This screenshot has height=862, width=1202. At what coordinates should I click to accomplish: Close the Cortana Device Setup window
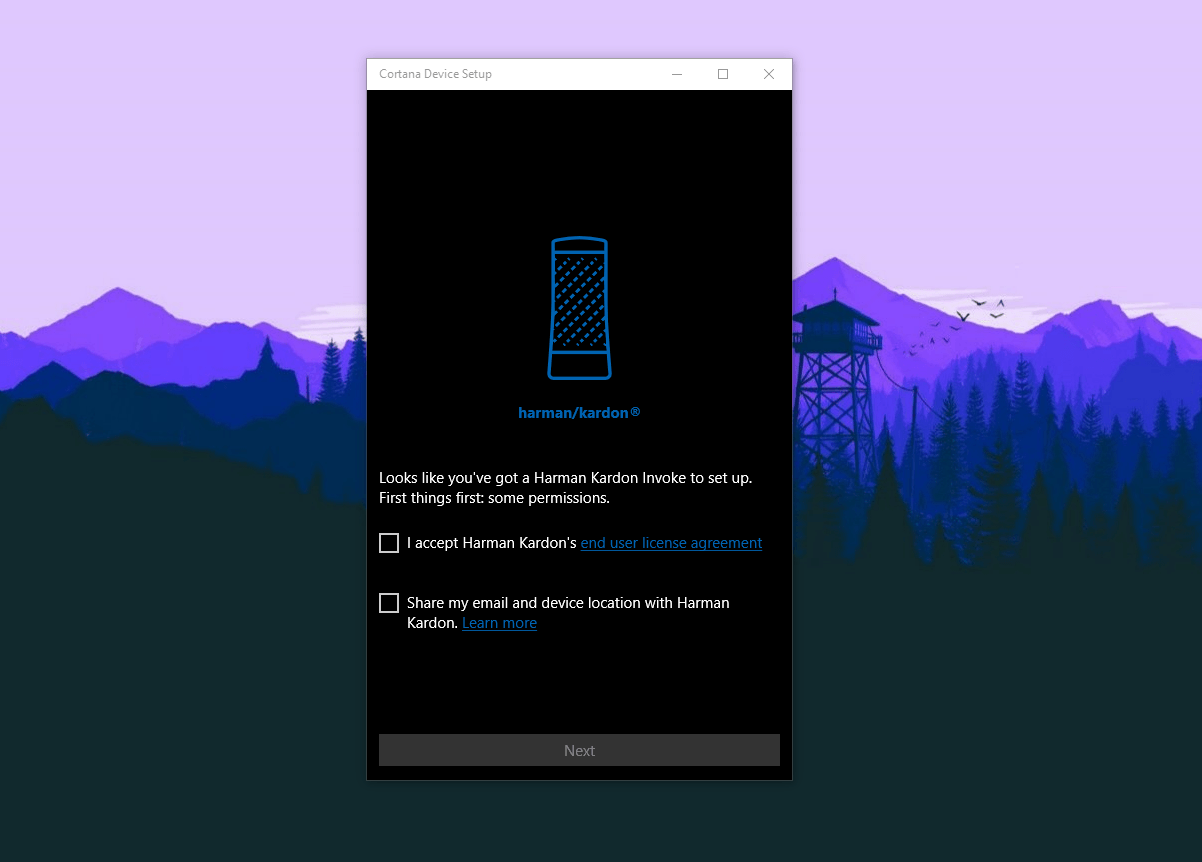pos(769,74)
